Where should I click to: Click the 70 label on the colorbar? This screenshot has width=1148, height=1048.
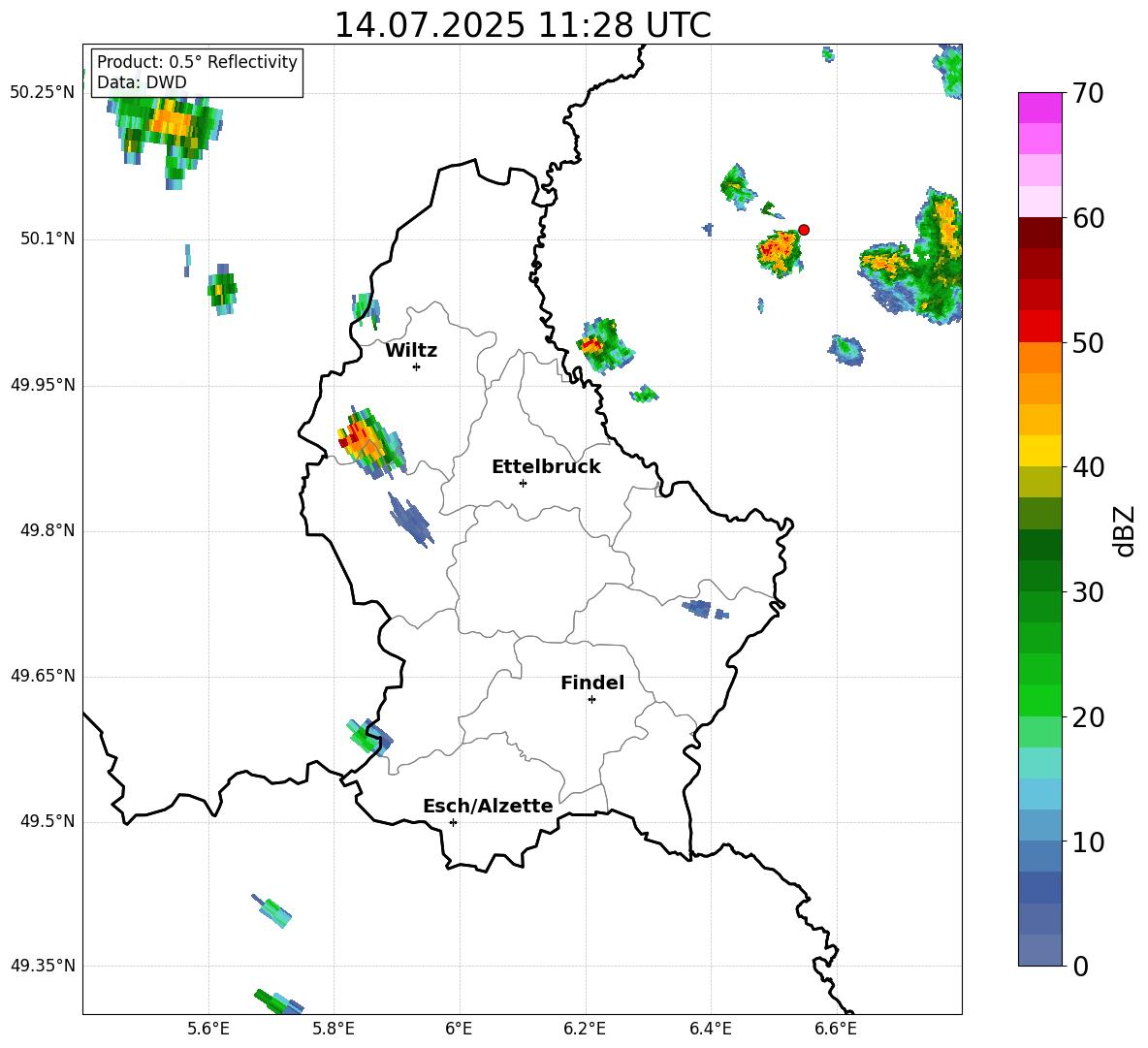[x=1087, y=94]
